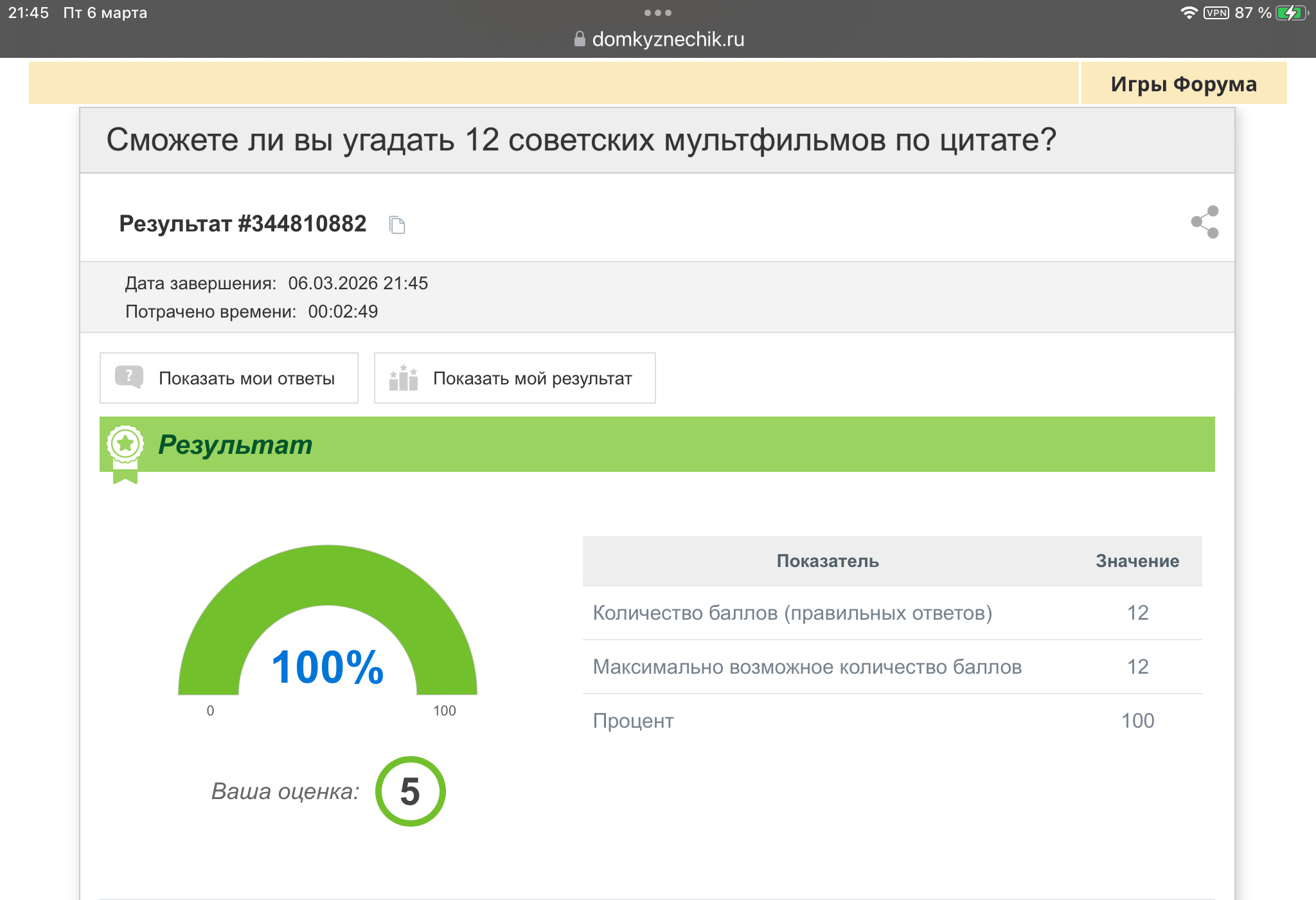Select the Процент table row
1316x900 pixels.
[x=891, y=721]
